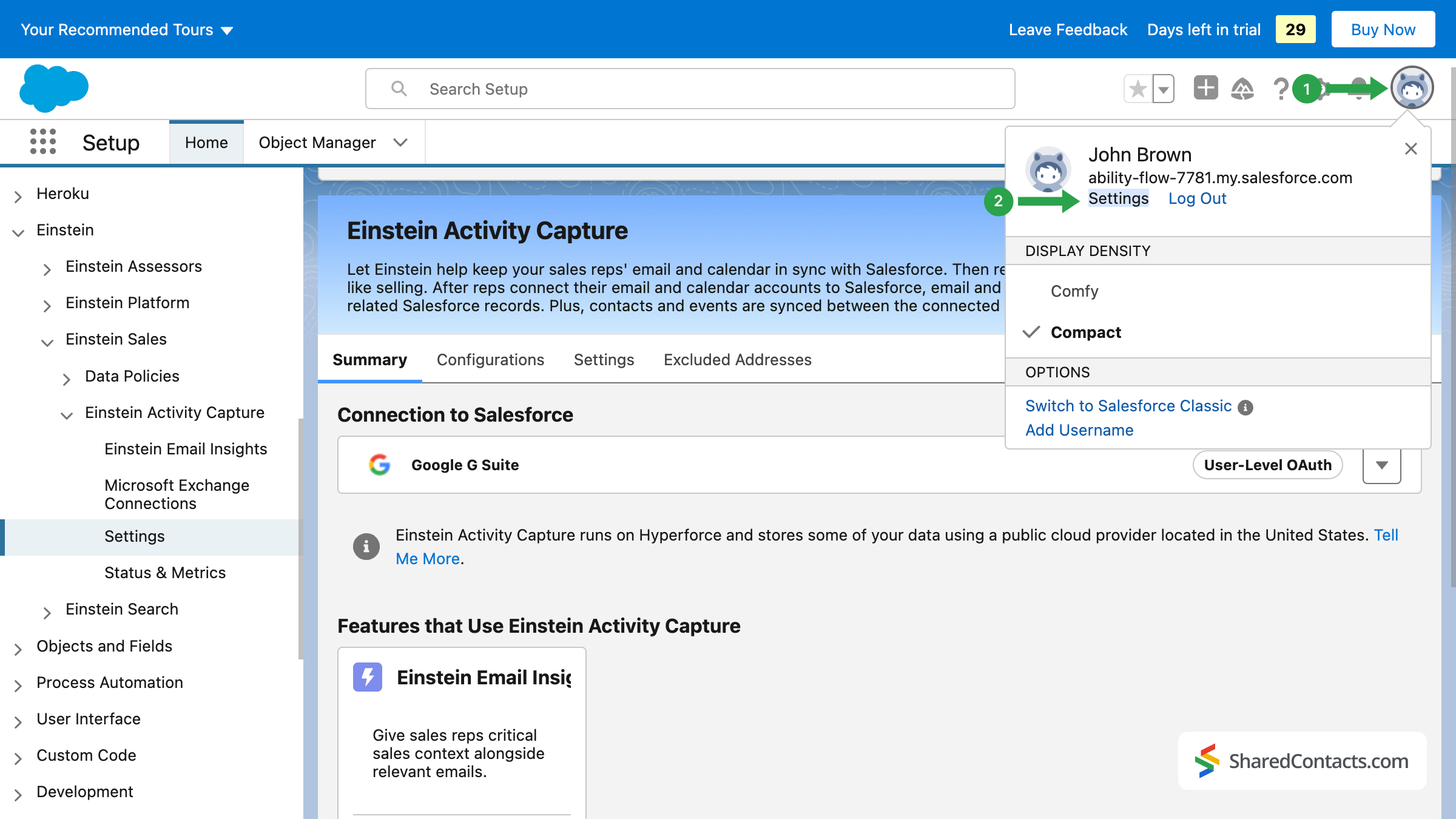Open Excluded Addresses tab
The image size is (1456, 819).
(737, 360)
